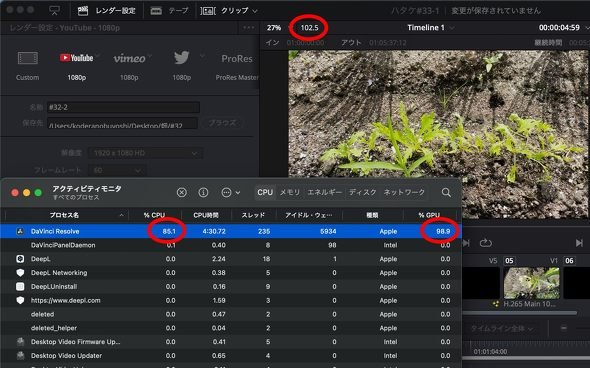Toggle loop playback in viewer
Screen dimensions: 590x368
point(486,243)
